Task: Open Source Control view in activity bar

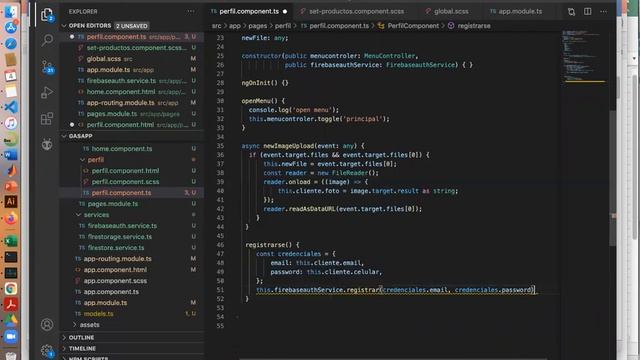Action: pyautogui.click(x=47, y=67)
